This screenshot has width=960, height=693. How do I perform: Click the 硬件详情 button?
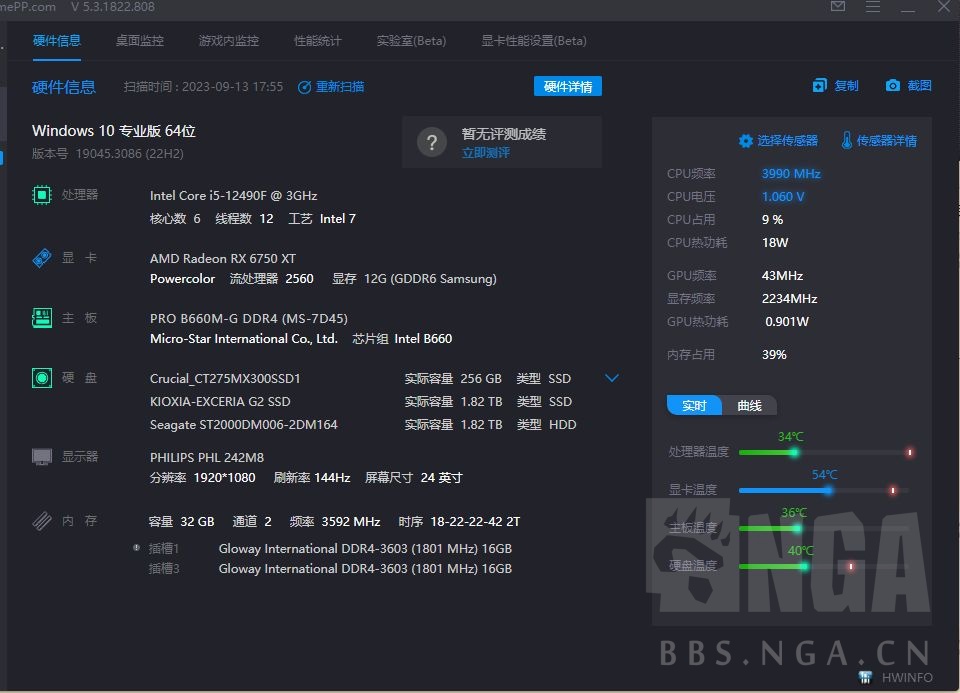pyautogui.click(x=567, y=87)
